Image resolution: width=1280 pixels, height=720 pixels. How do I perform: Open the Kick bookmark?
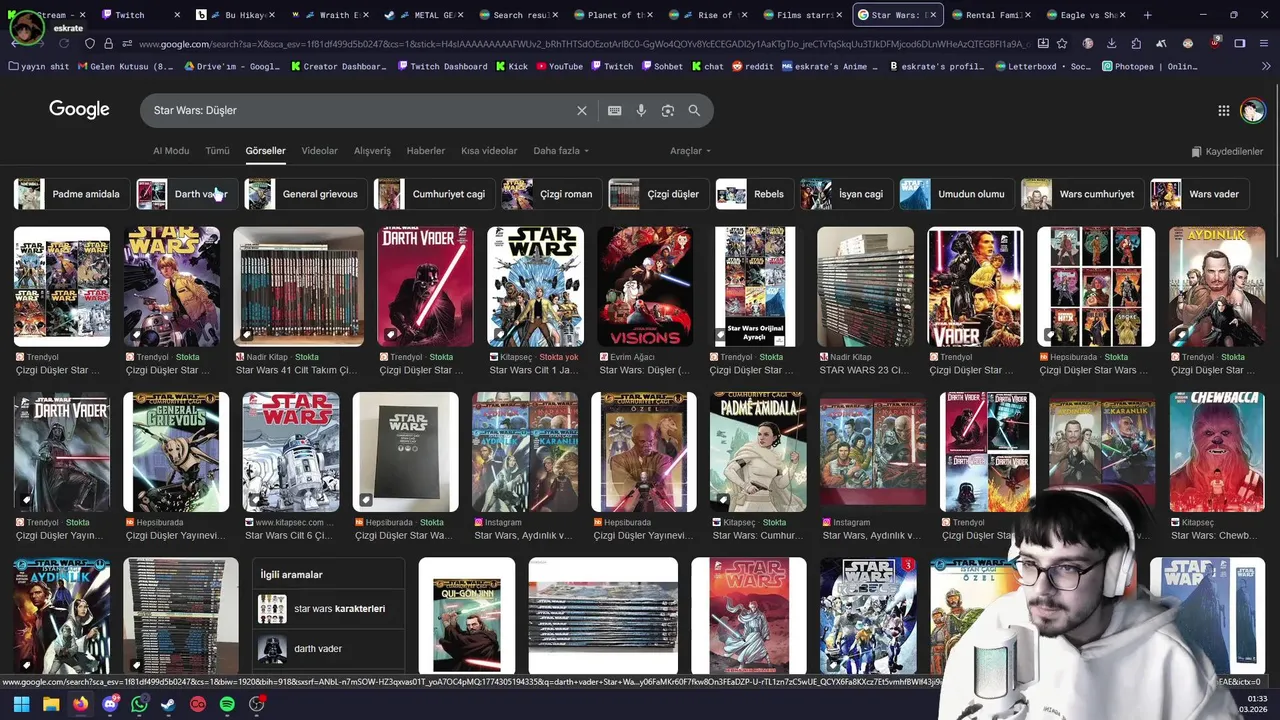tap(510, 66)
